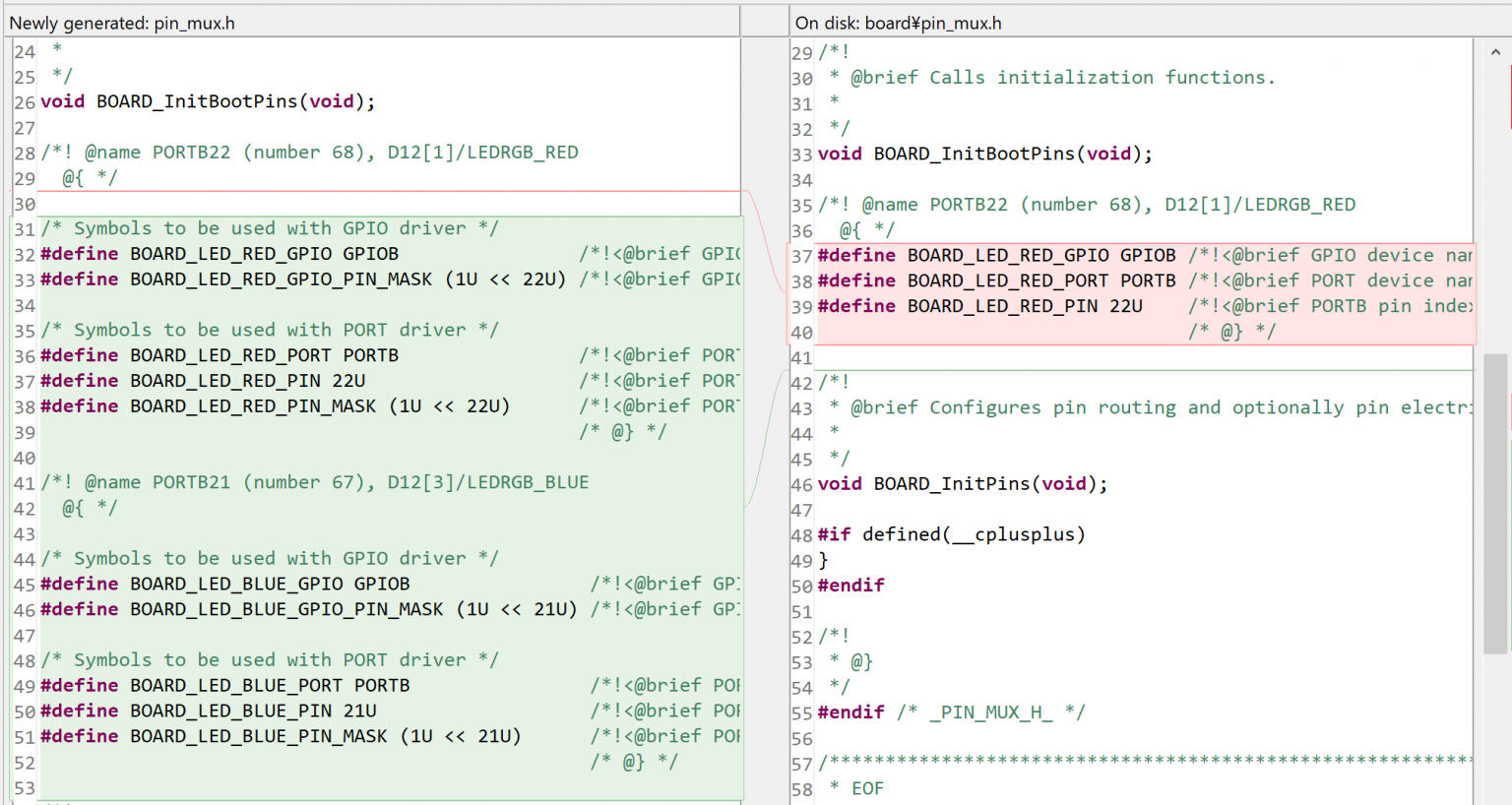The width and height of the screenshot is (1512, 805).
Task: Click BOARD_LED_RED_GPIO_PIN_MASK define in left pane
Action: 281,279
